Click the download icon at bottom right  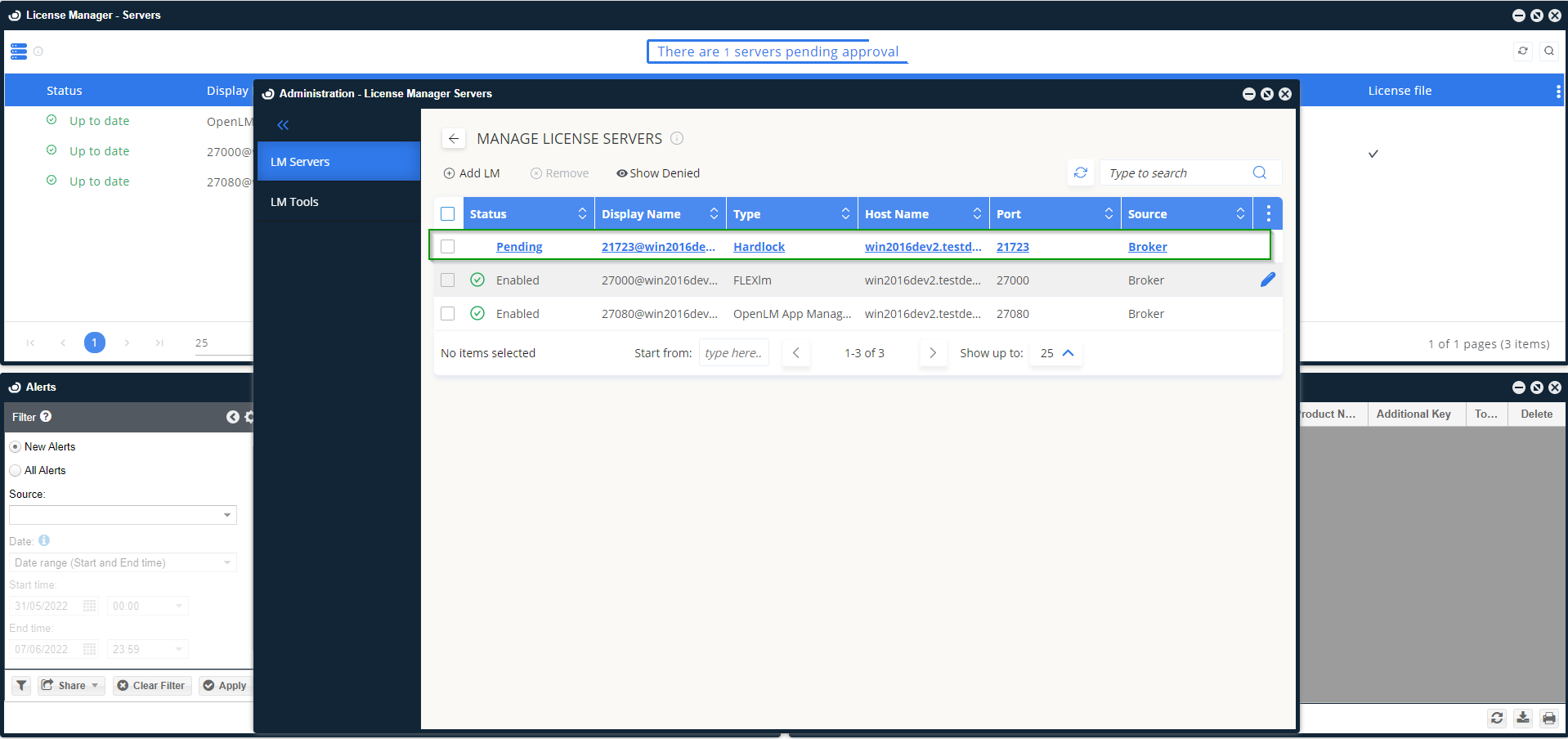coord(1522,718)
